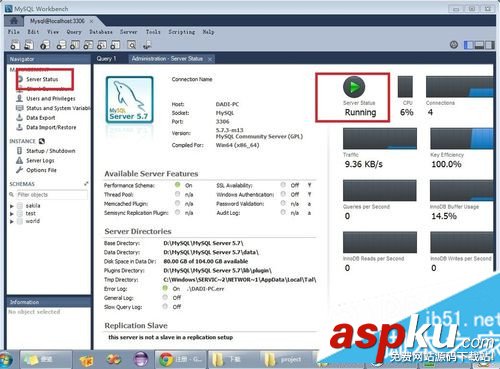Image resolution: width=500 pixels, height=369 pixels.
Task: Open Status and System Variables
Action: pos(58,108)
